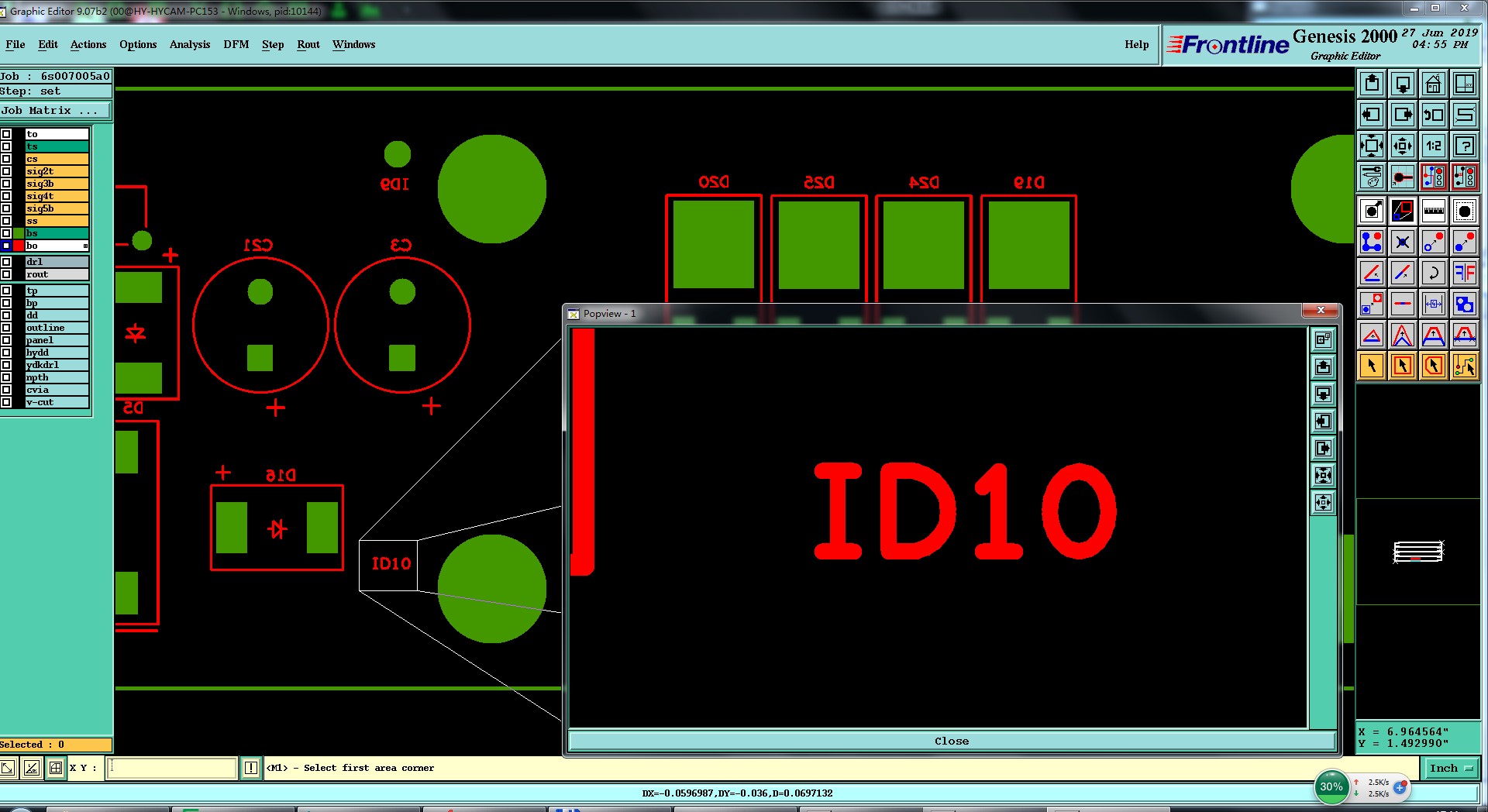Click the connected blue dots line icon
The image size is (1488, 812).
[1372, 242]
